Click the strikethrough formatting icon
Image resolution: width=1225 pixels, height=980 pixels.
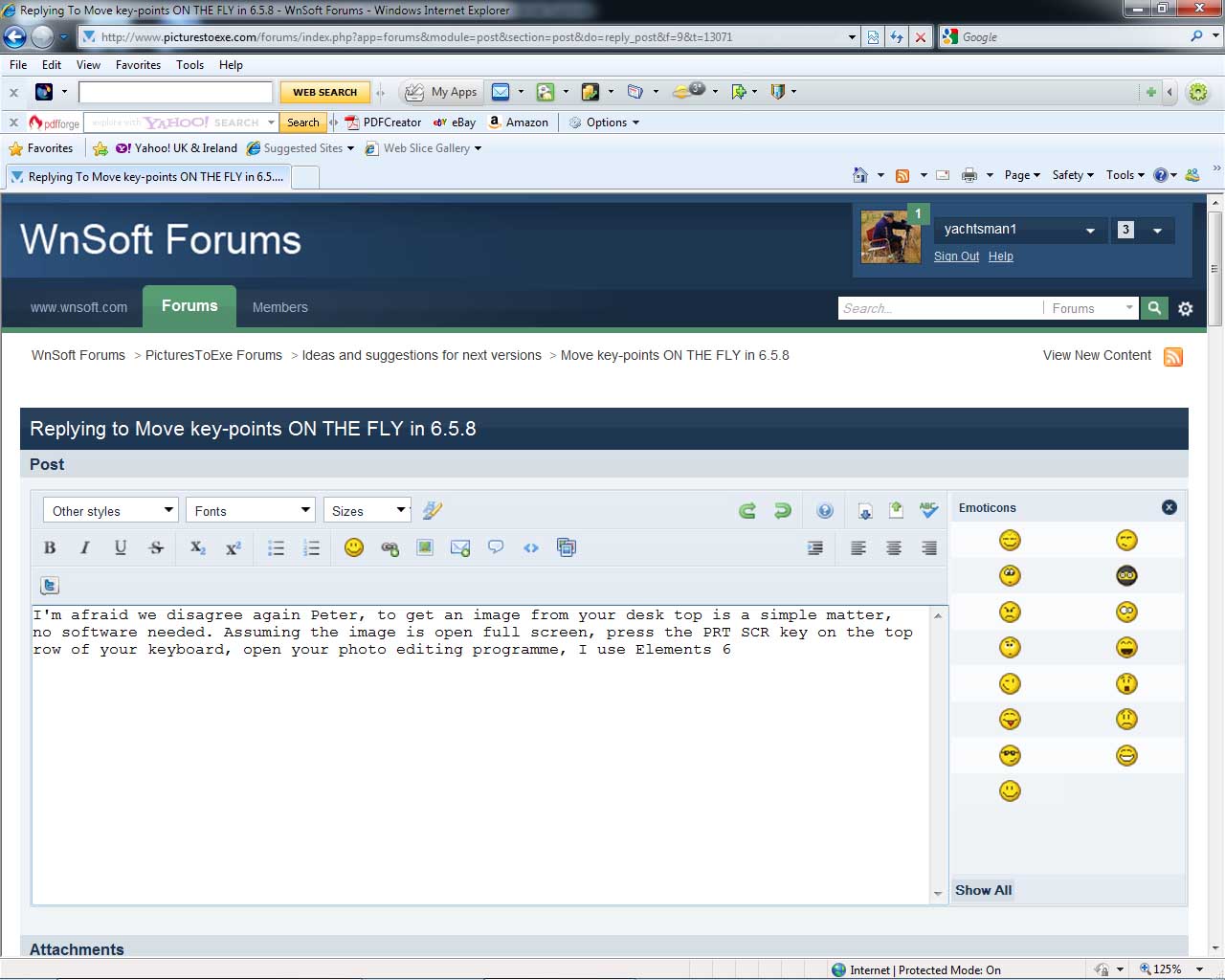coord(156,548)
